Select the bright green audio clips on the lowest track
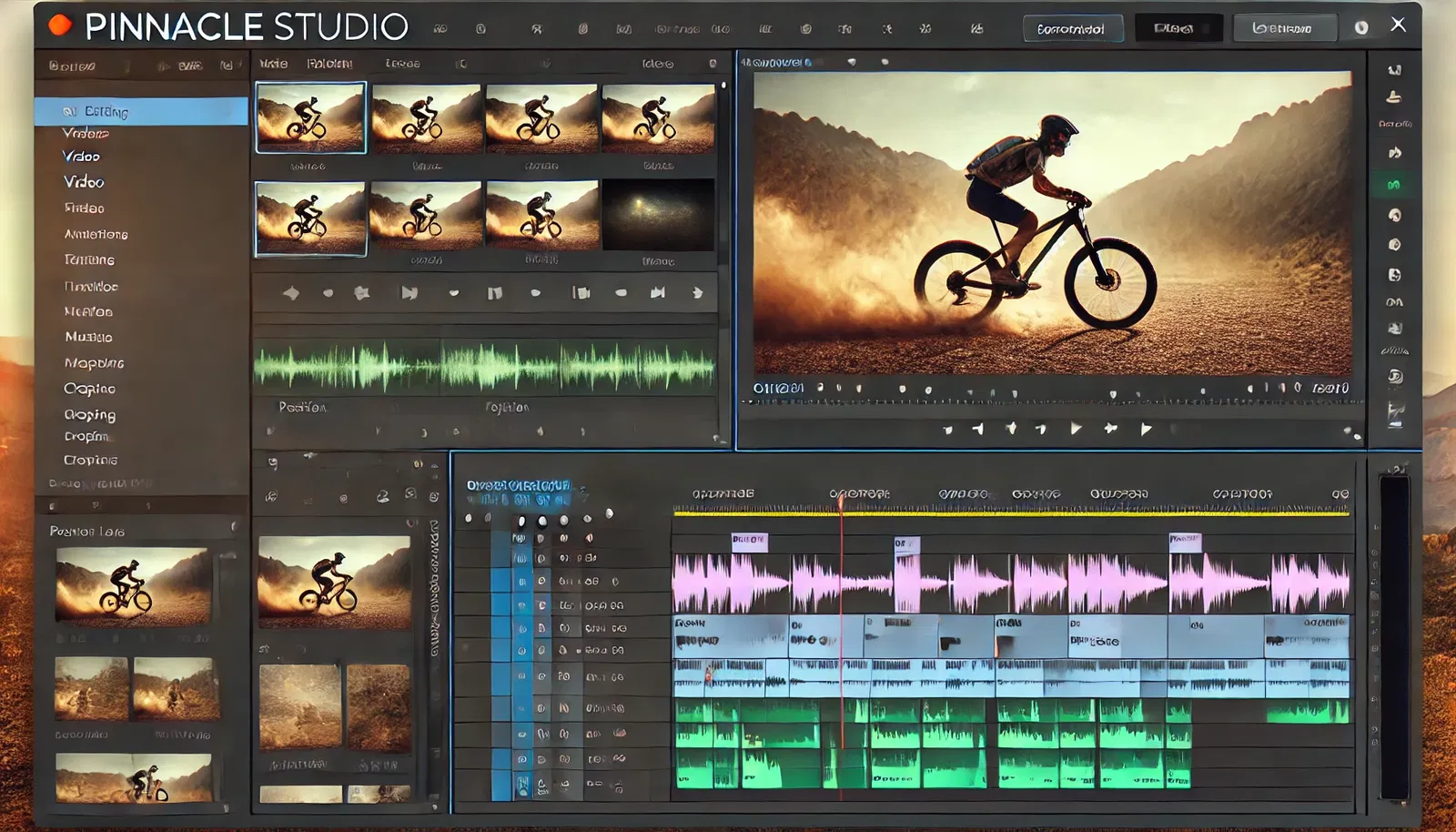1456x832 pixels. [933, 766]
